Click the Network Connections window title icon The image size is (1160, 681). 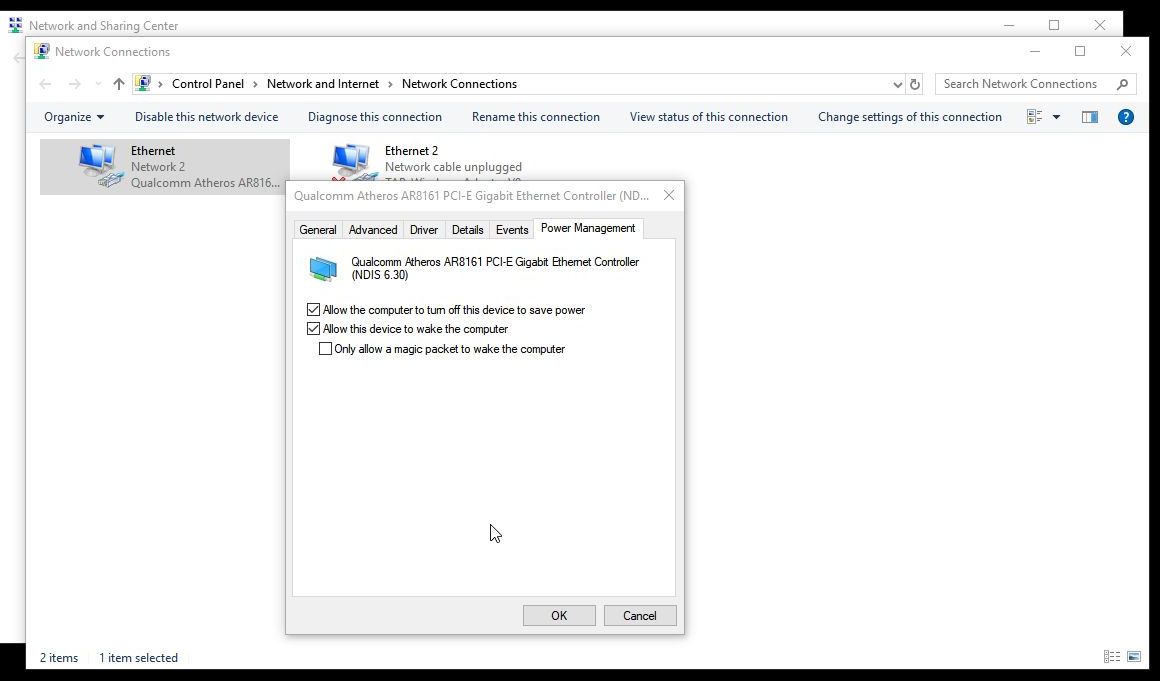tap(41, 52)
